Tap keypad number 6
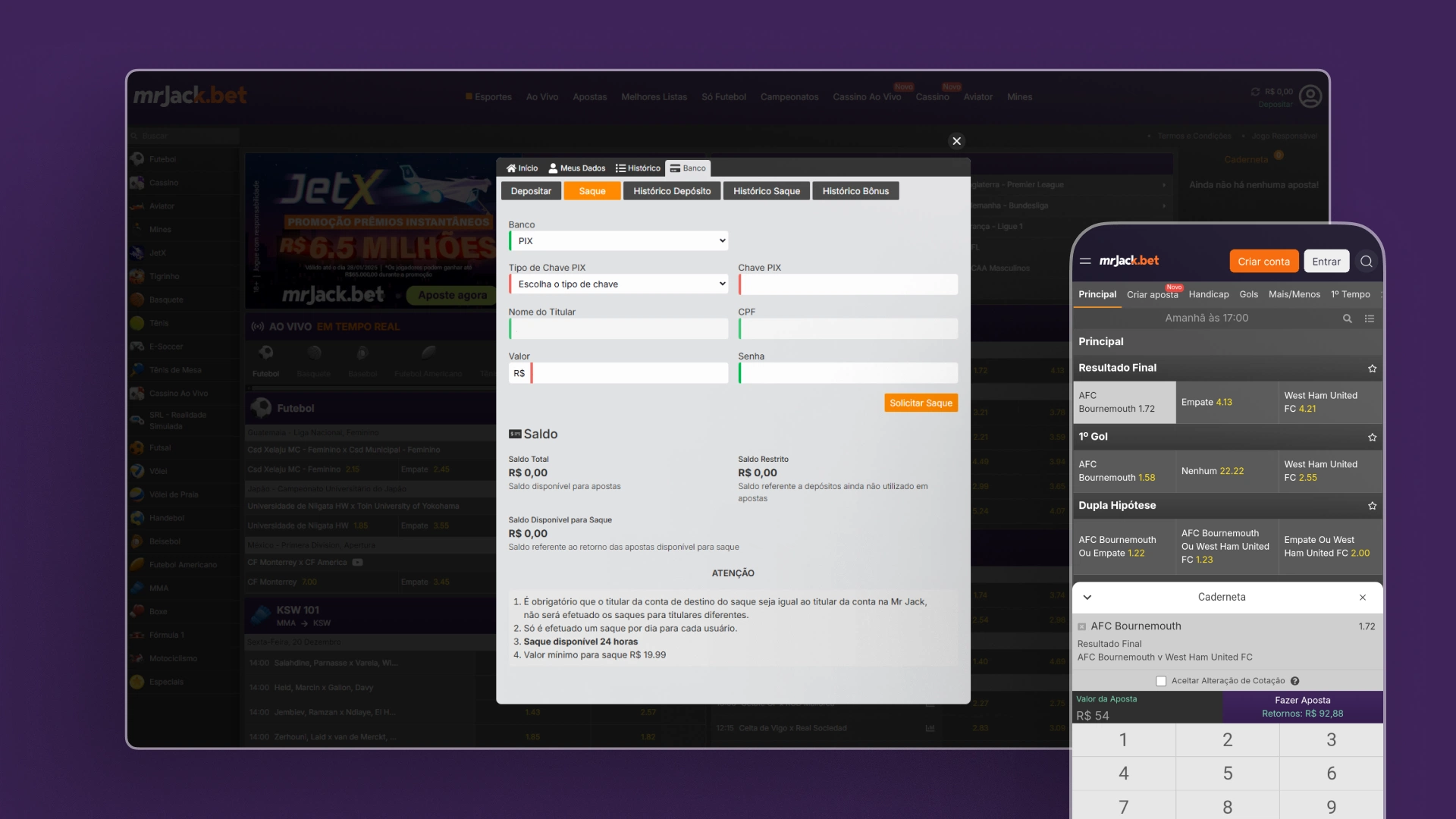Screen dimensions: 1456x819 pos(1331,773)
